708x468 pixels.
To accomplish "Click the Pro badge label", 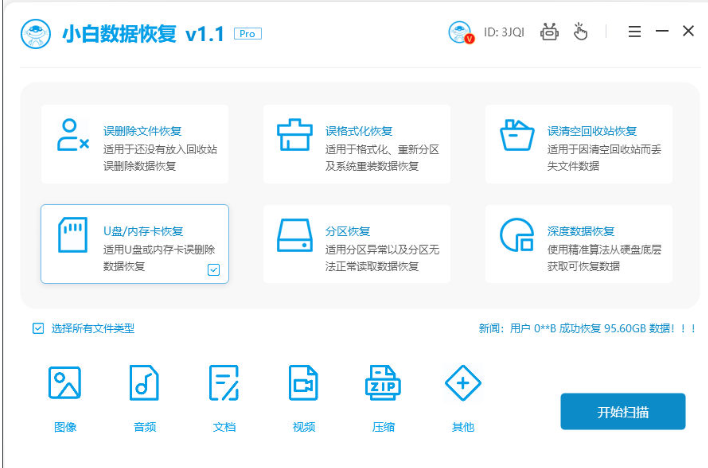I will pyautogui.click(x=247, y=34).
